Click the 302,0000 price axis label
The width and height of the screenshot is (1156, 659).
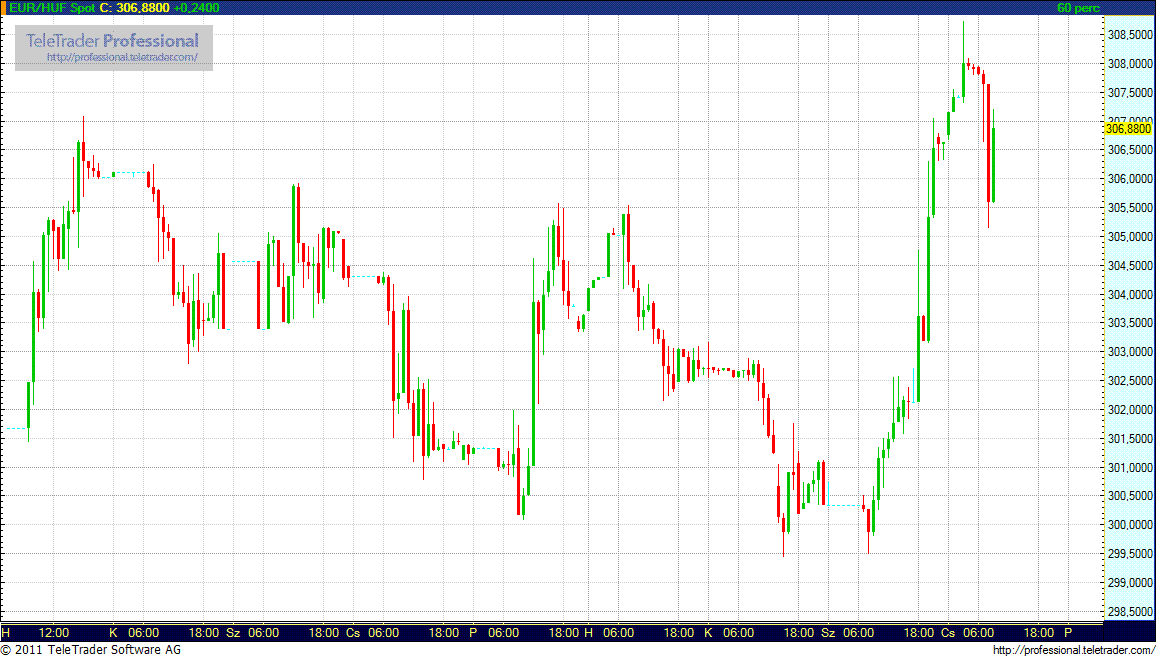(x=1130, y=410)
